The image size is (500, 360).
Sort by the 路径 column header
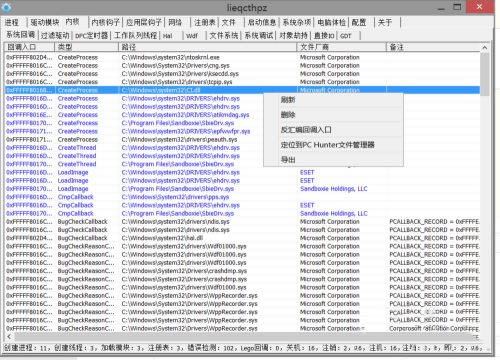pos(207,47)
